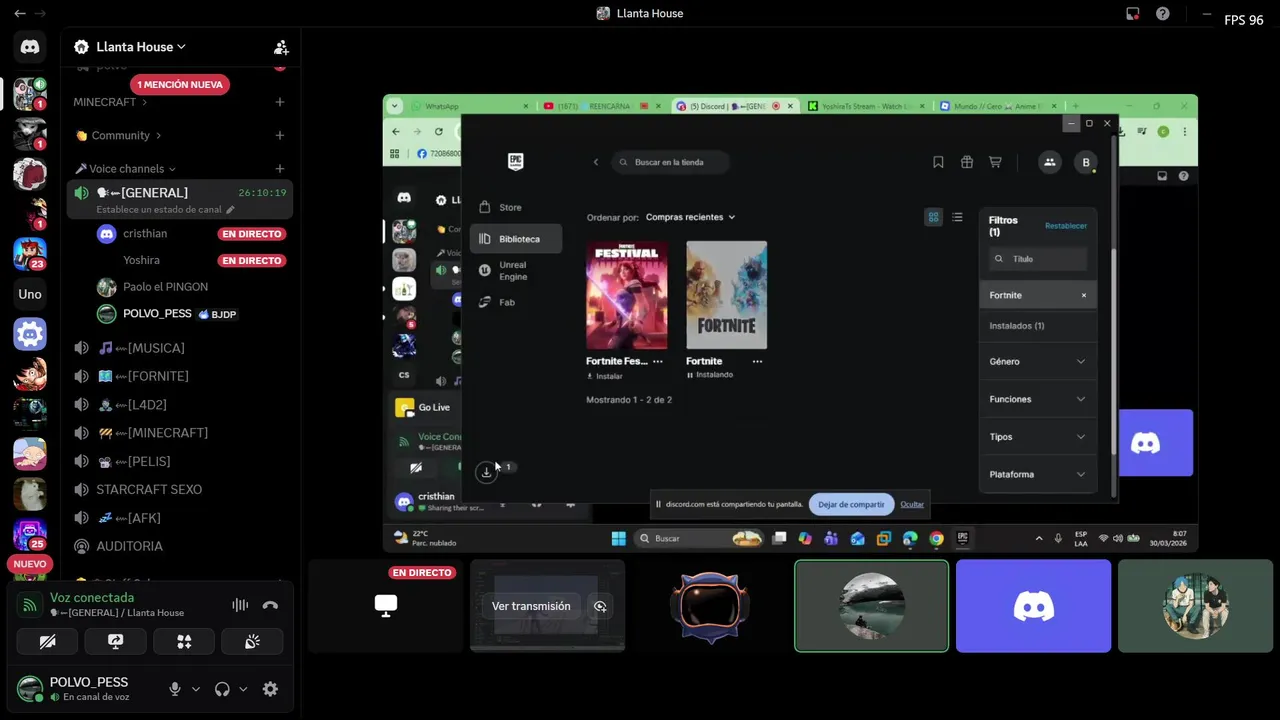Open the server member invite icon
The width and height of the screenshot is (1280, 720).
click(281, 47)
